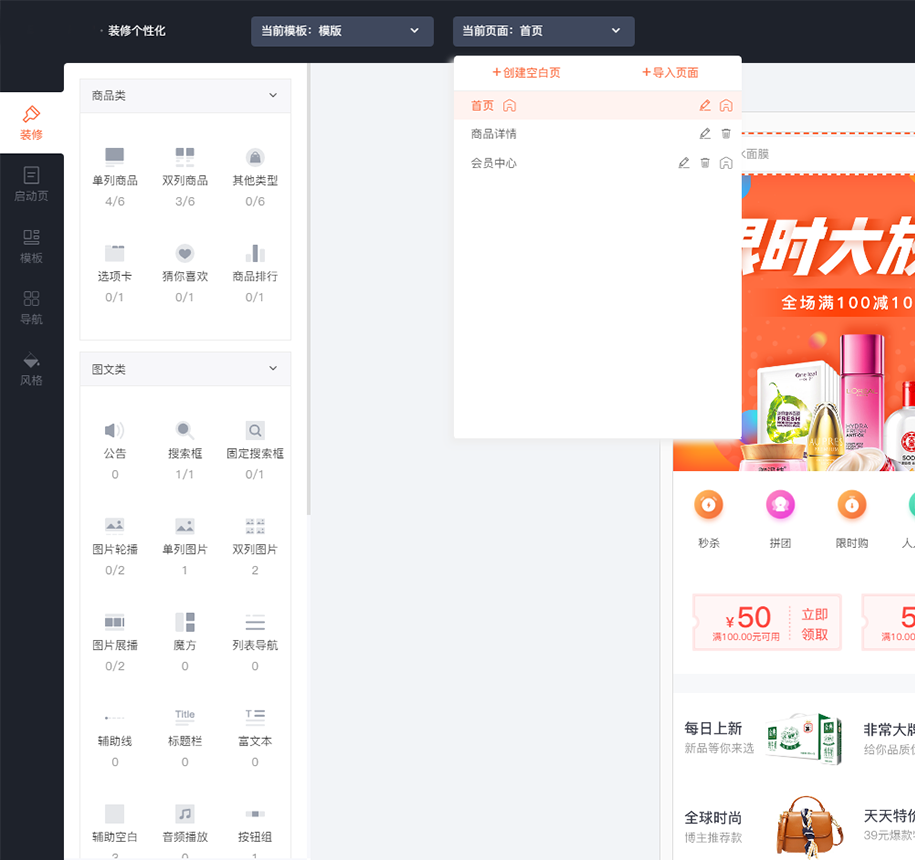
Task: Open the 当前页面 page dropdown
Action: coord(543,31)
